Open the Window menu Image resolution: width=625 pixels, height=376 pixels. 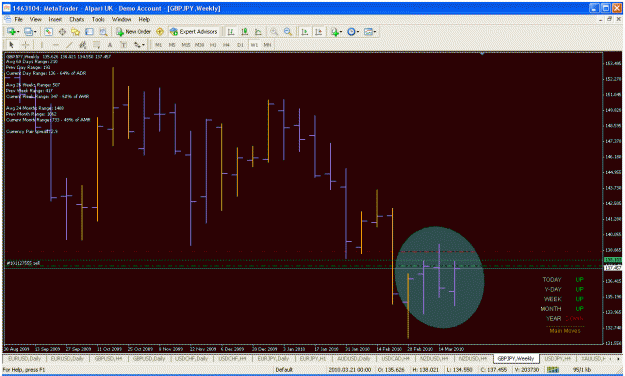(x=121, y=19)
